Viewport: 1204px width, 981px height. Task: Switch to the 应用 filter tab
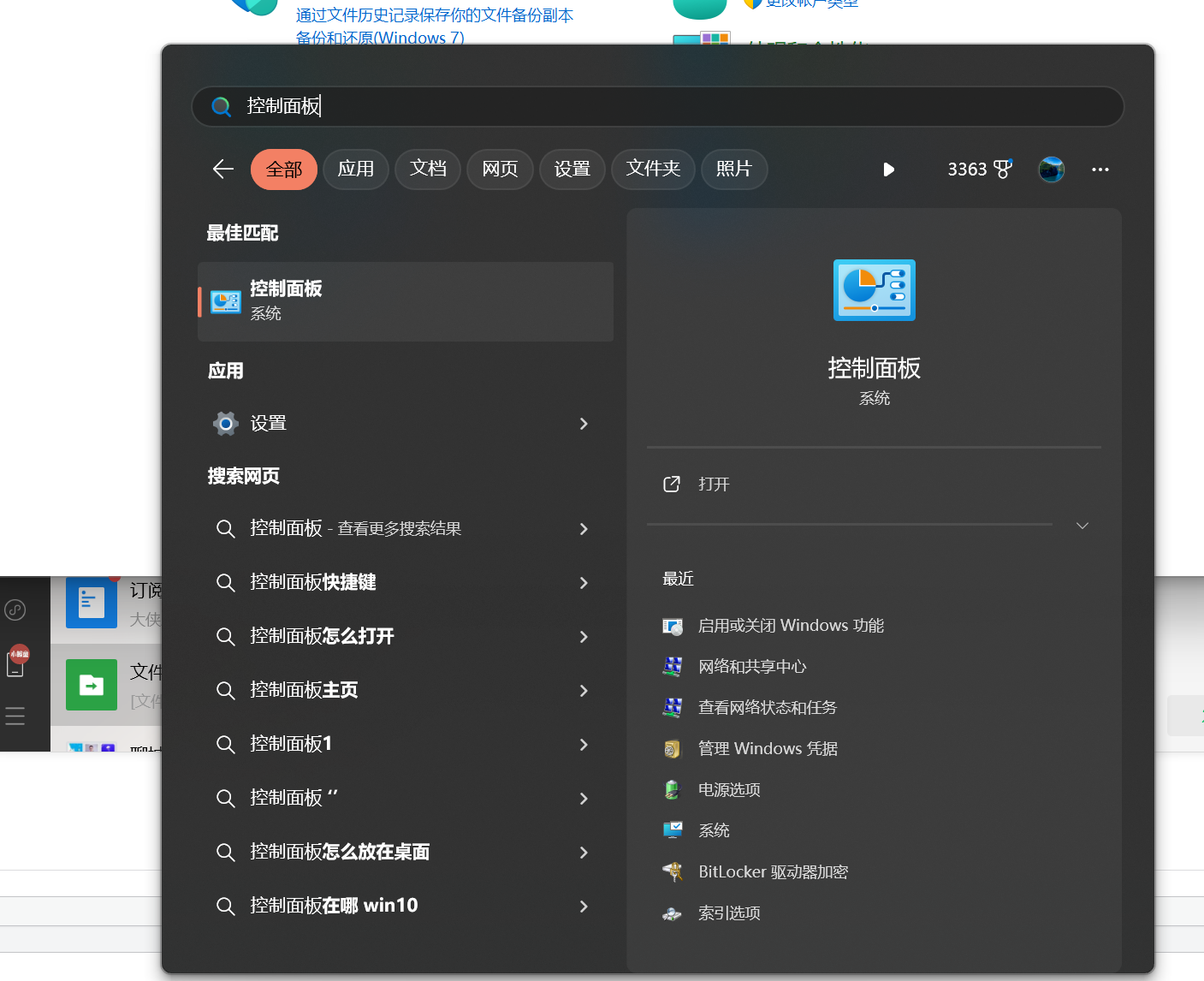point(356,169)
